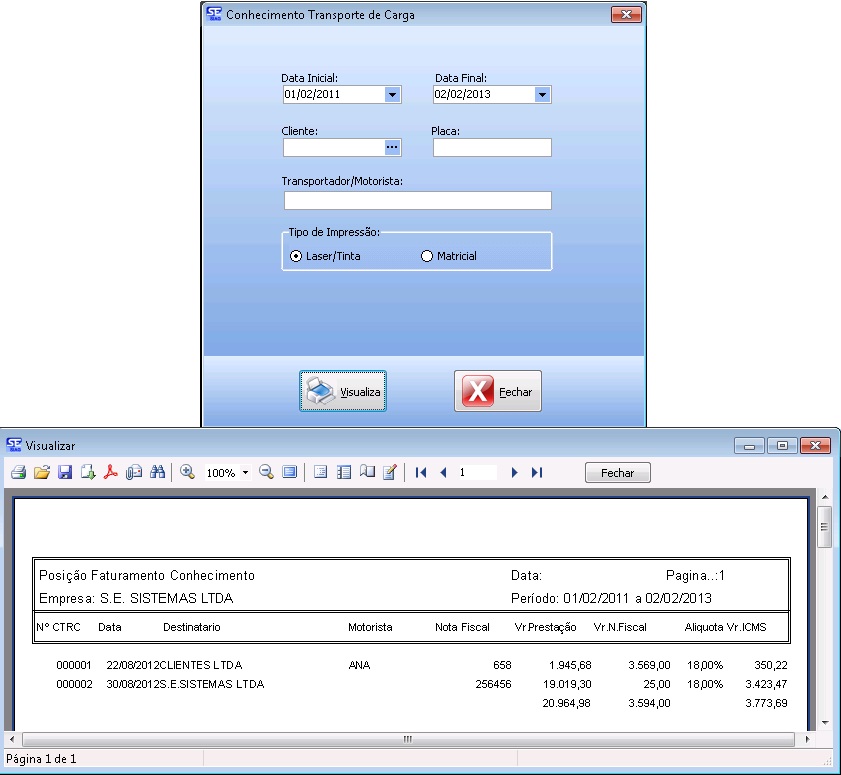Close preview with toolbar Fechar button

[617, 472]
